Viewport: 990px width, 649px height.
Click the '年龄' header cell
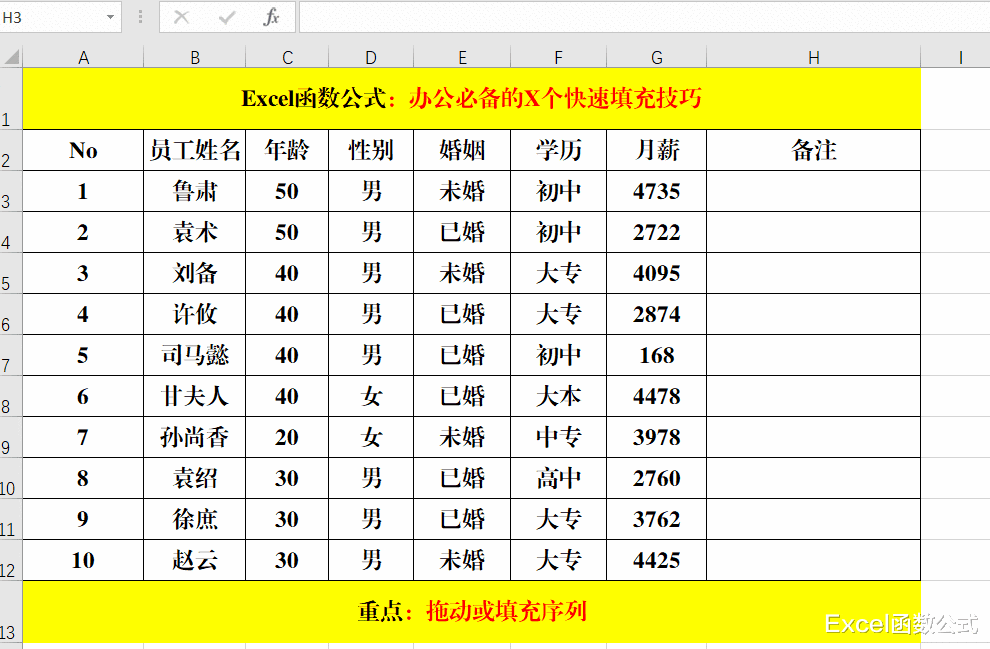click(287, 150)
